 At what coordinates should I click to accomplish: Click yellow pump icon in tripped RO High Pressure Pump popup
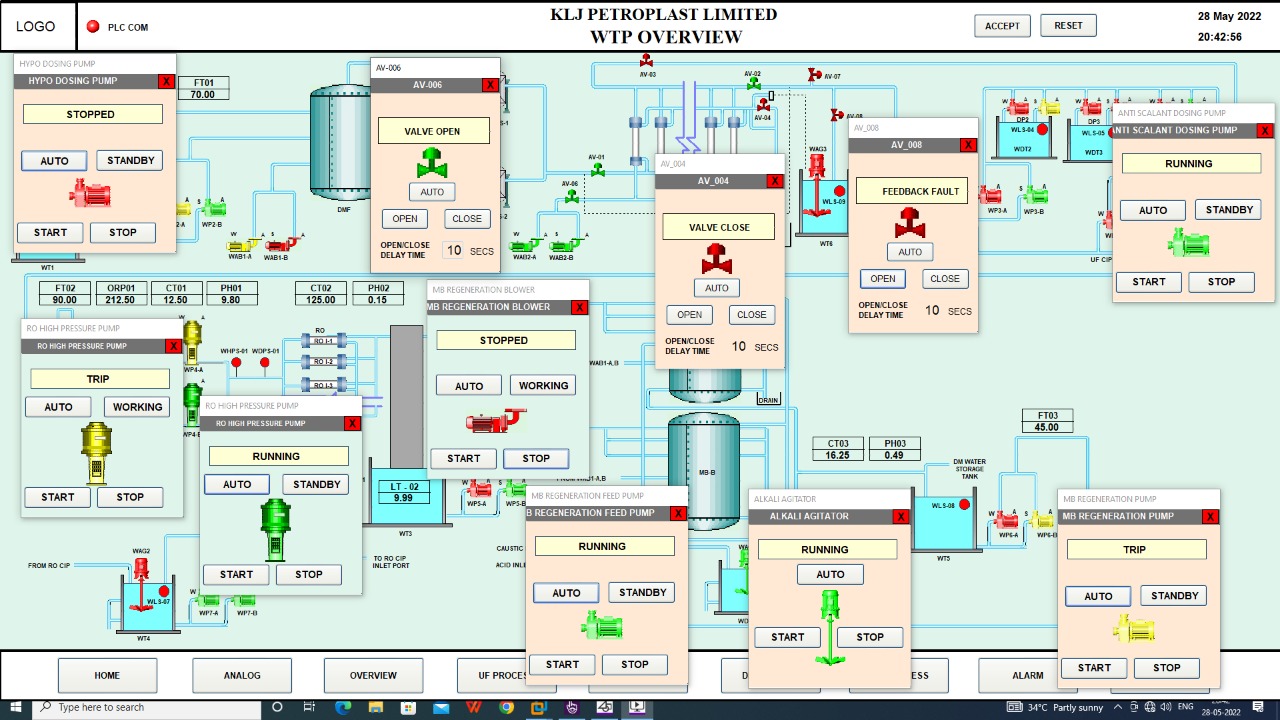click(x=97, y=452)
